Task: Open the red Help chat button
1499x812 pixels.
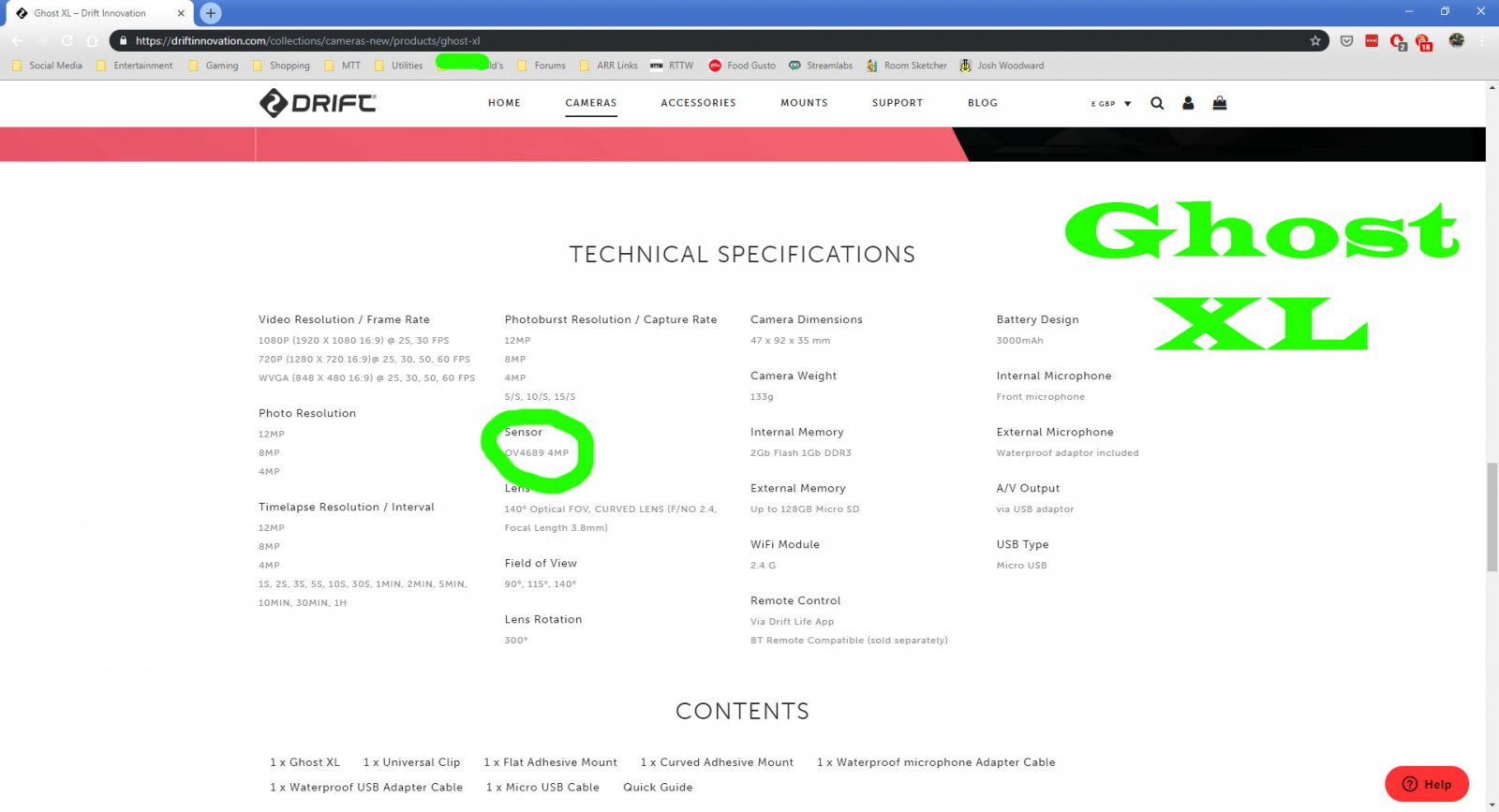Action: coord(1427,784)
